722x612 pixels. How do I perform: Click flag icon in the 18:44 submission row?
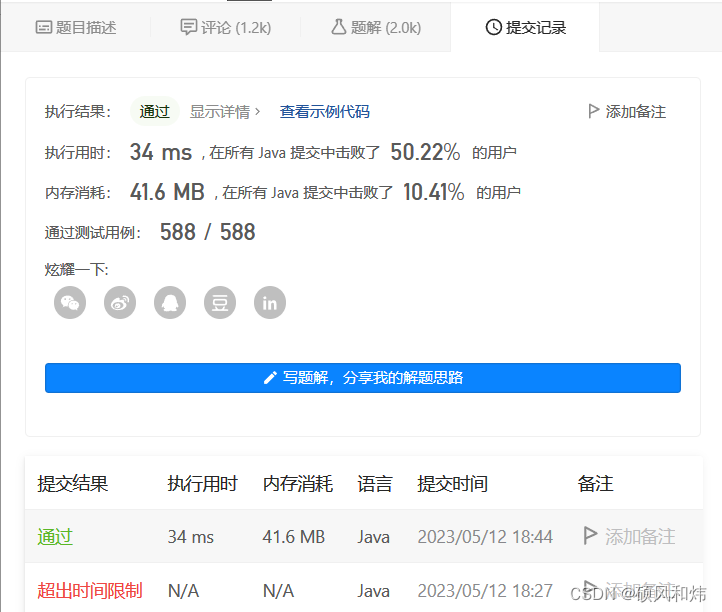click(590, 536)
